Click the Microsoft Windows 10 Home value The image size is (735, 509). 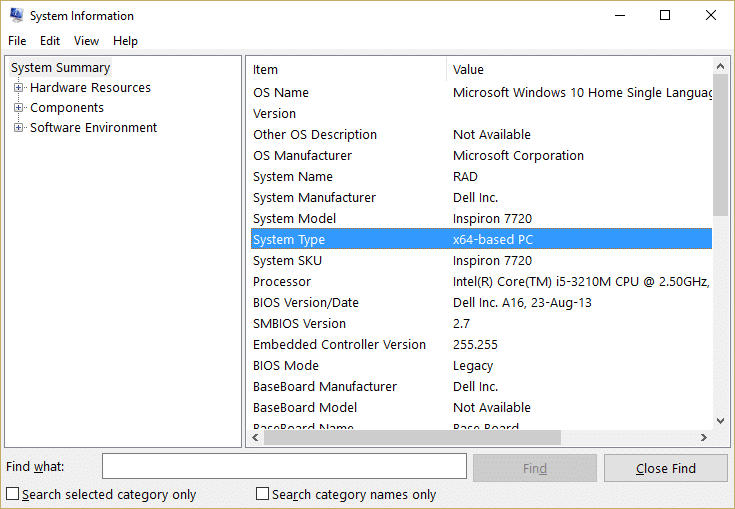(582, 93)
